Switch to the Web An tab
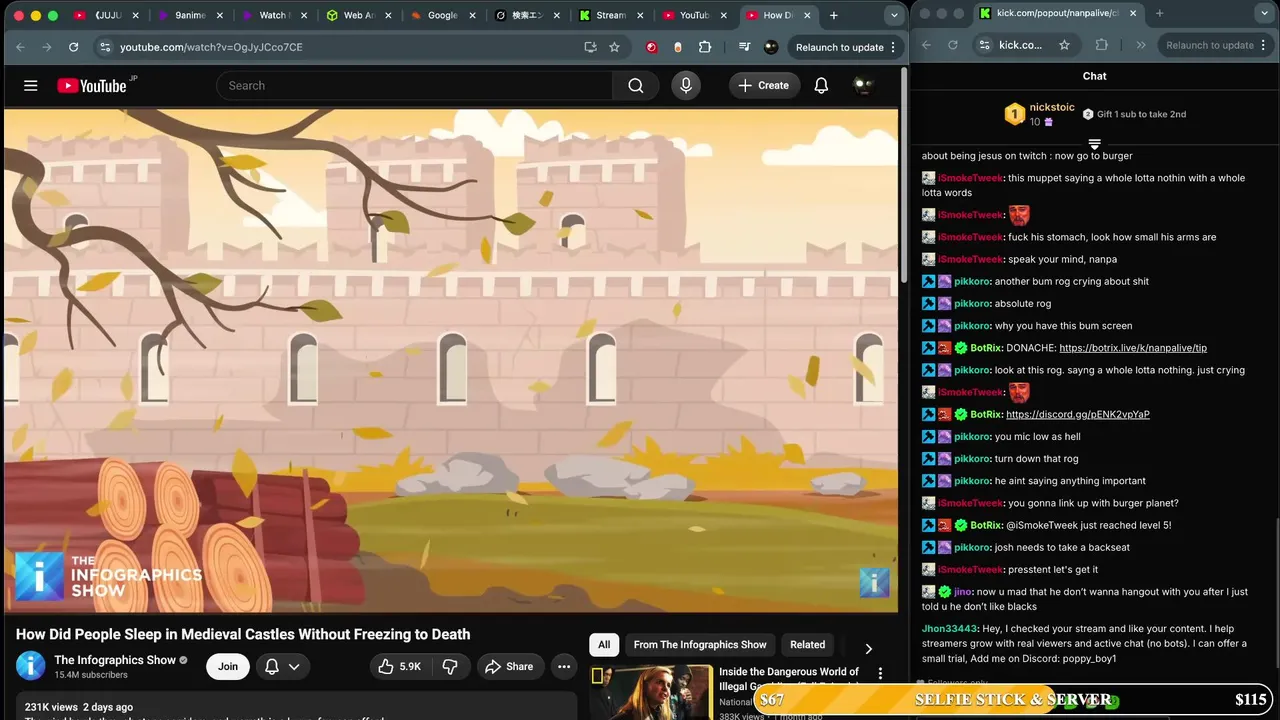Viewport: 1280px width, 720px height. tap(358, 15)
